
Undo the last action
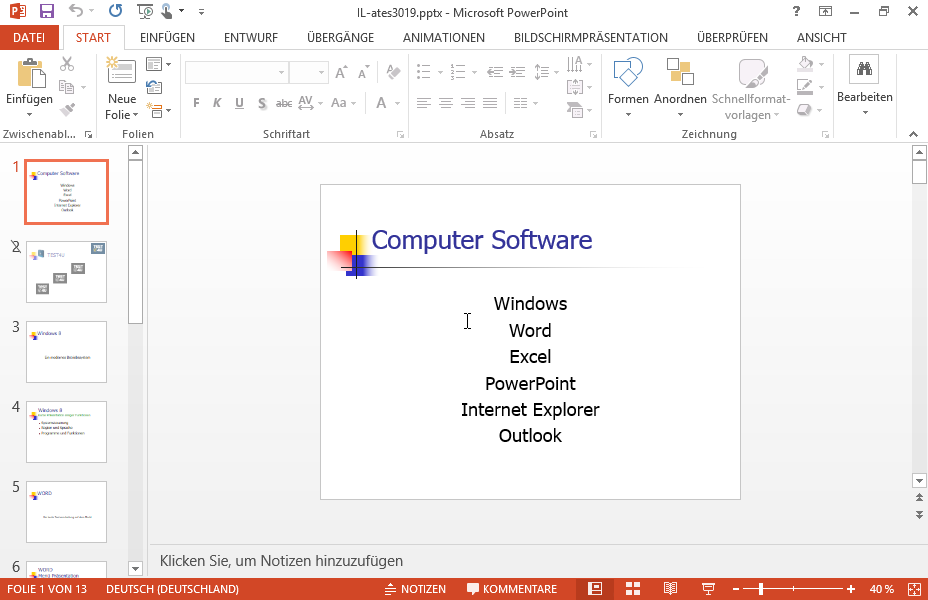tap(76, 11)
